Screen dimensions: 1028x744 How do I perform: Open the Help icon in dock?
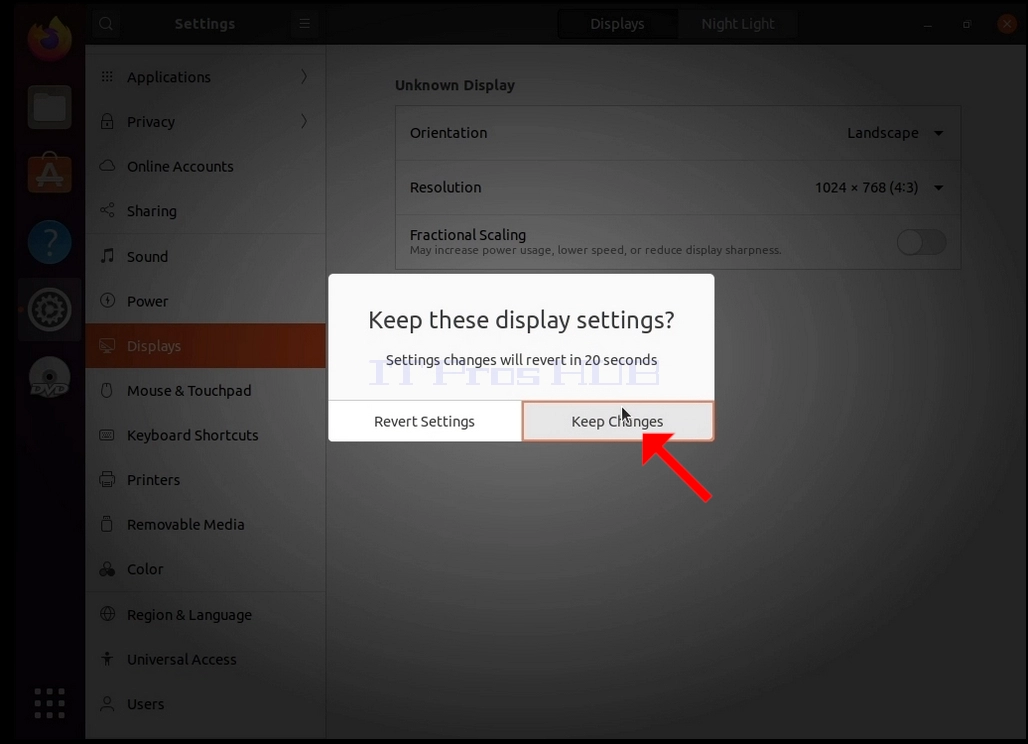pos(50,242)
